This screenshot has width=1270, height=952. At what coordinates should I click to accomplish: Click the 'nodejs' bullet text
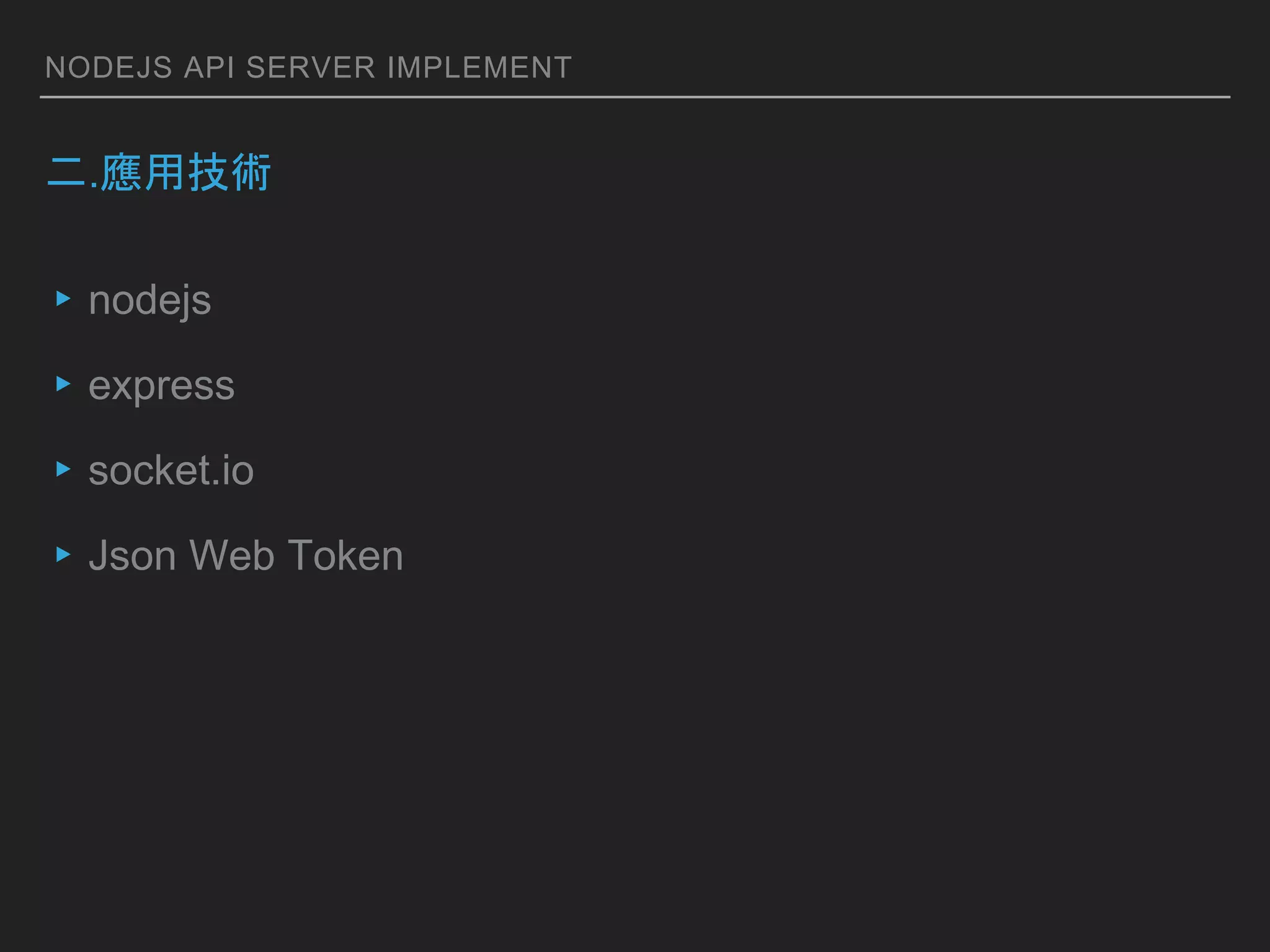pos(149,301)
